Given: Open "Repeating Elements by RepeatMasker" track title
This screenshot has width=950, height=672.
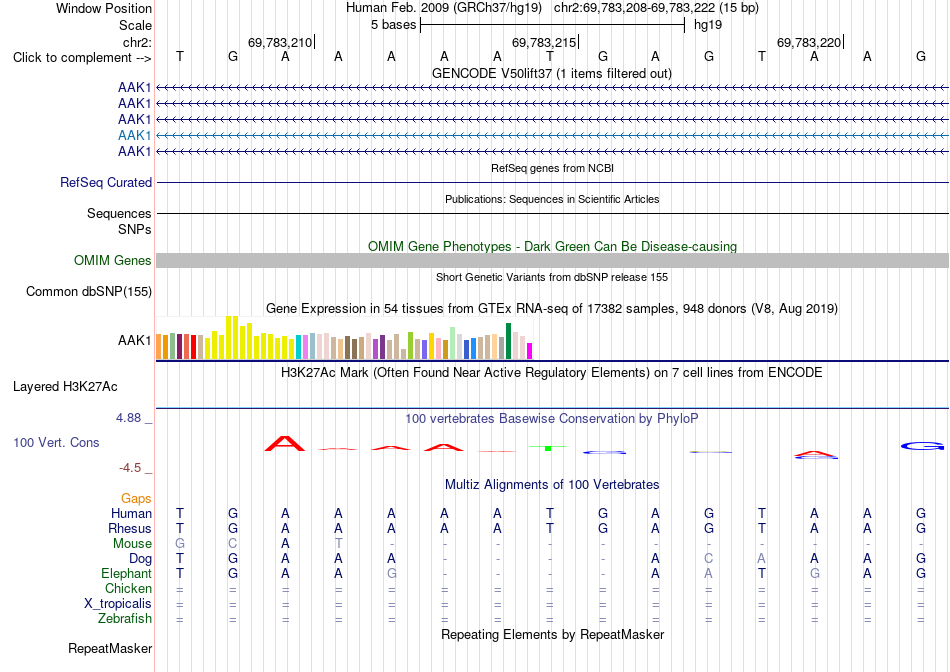Looking at the screenshot, I should [x=552, y=634].
